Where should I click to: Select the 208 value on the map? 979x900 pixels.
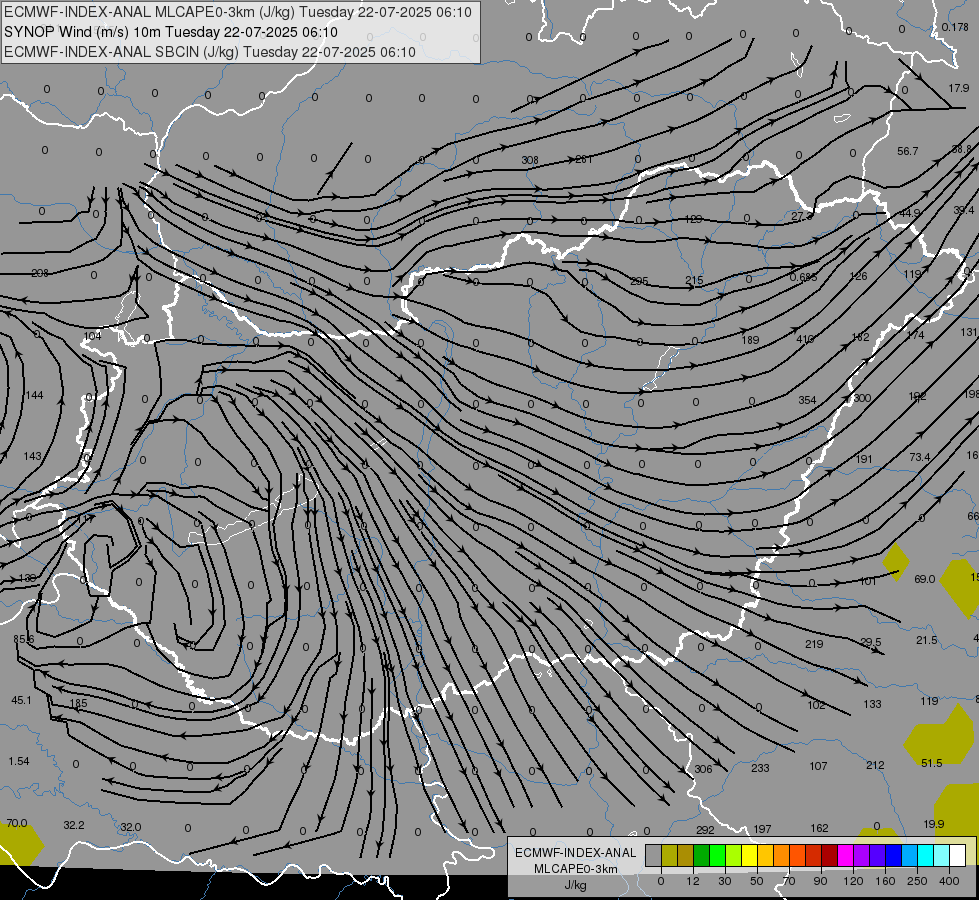coord(39,273)
